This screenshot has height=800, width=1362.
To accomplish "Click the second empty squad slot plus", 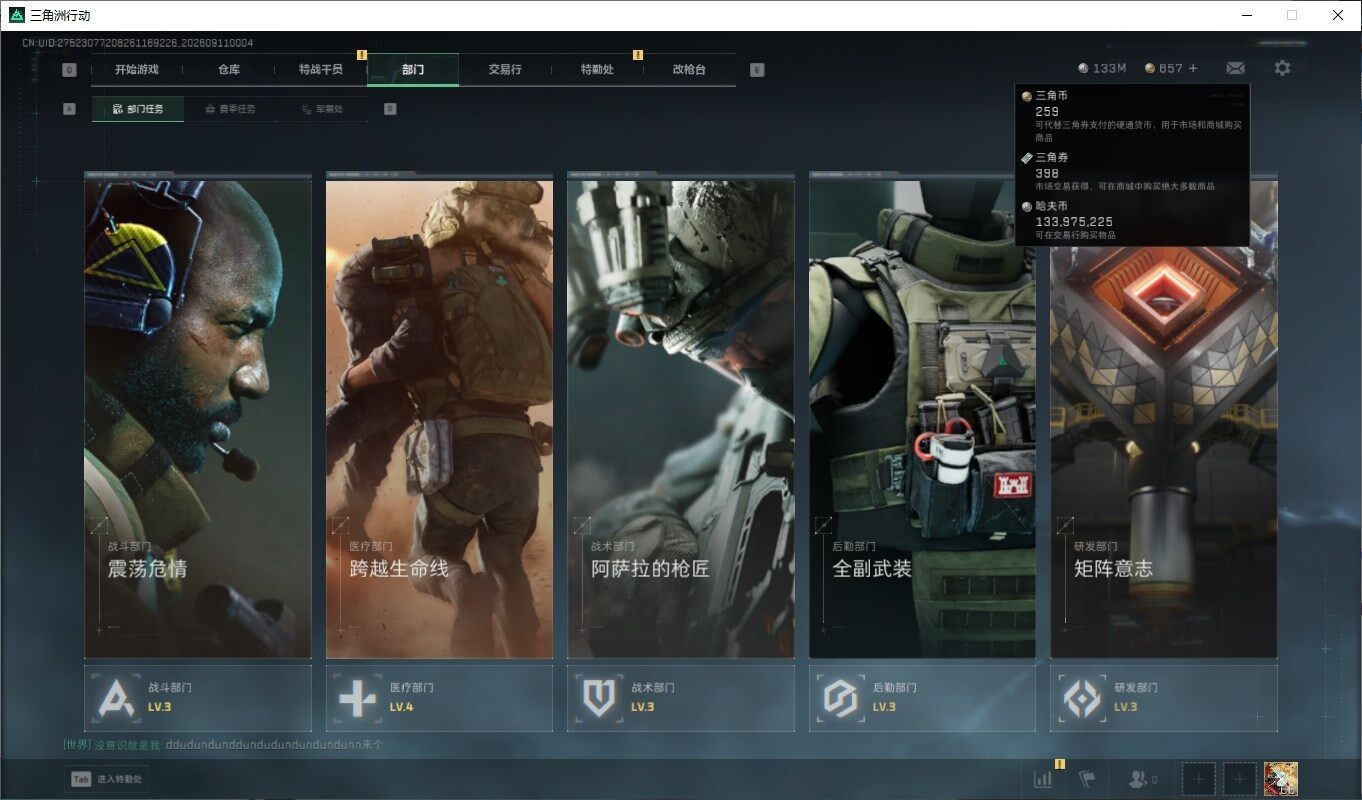I will point(1240,778).
